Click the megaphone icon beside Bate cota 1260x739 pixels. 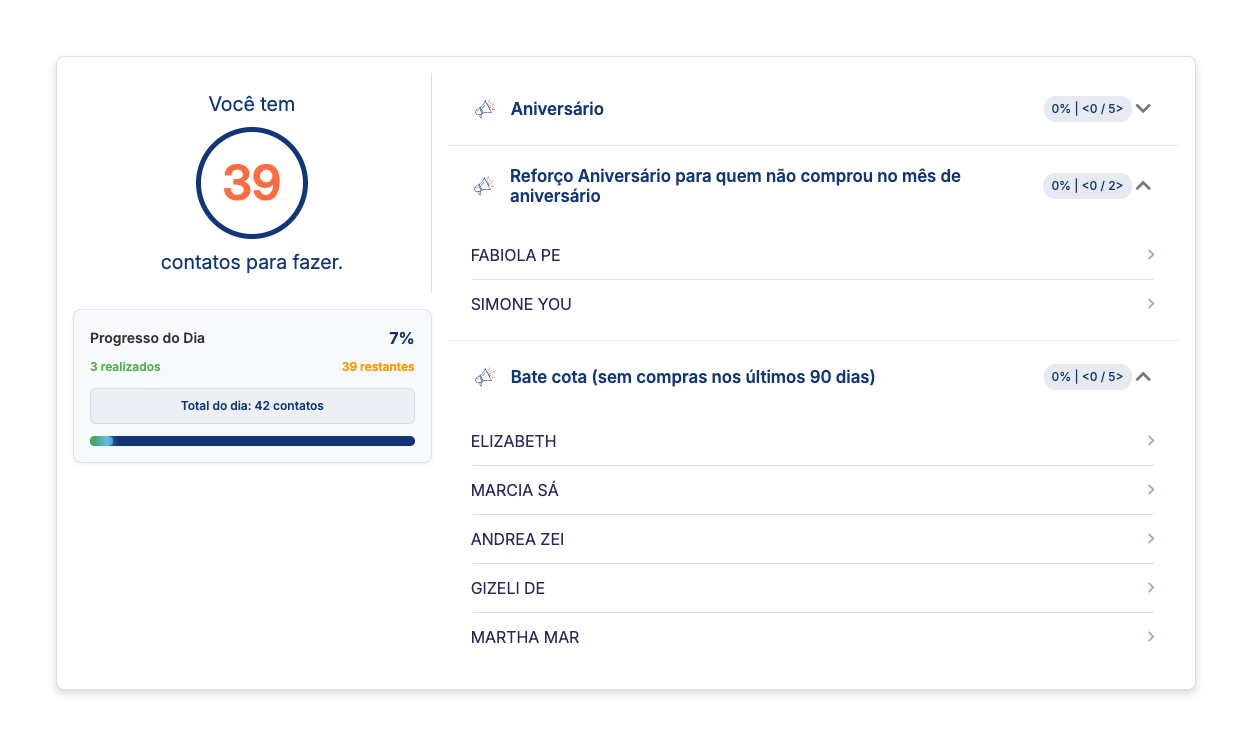click(485, 377)
